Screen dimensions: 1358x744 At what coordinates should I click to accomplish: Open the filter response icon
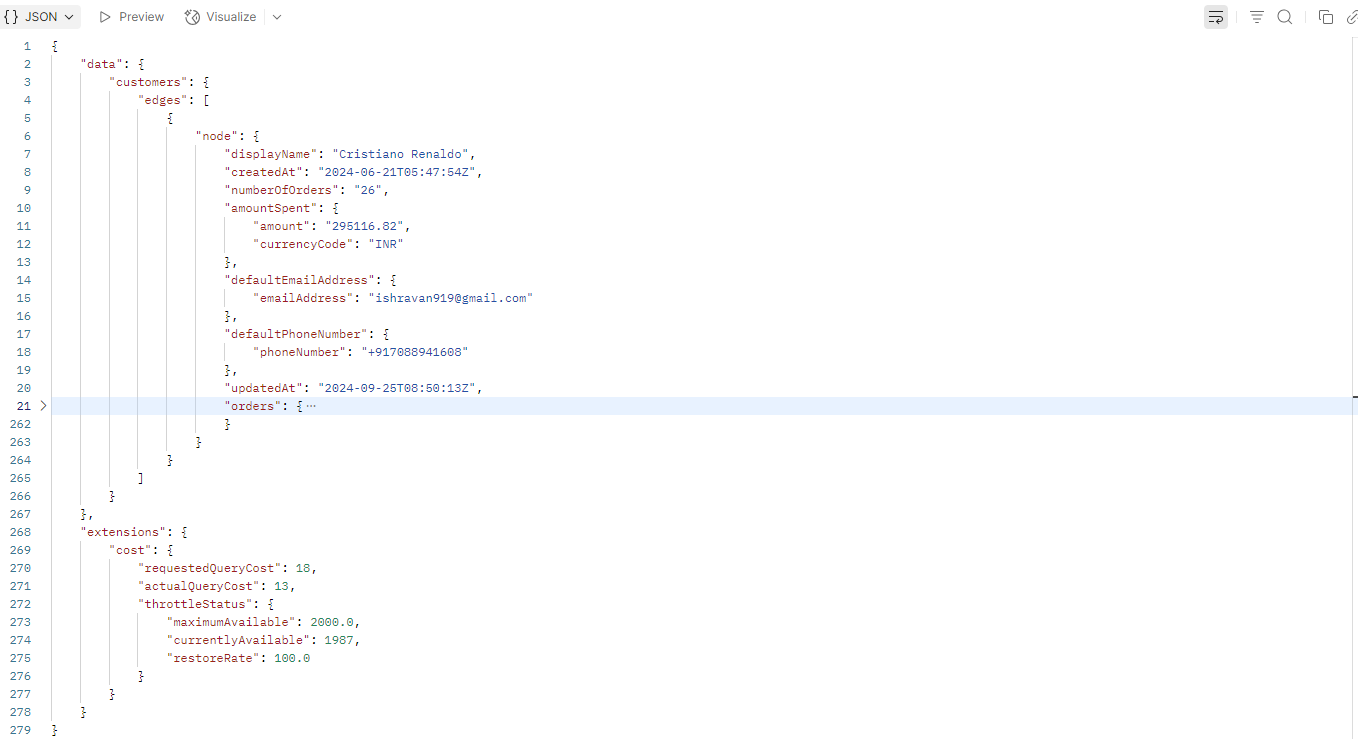click(1257, 17)
